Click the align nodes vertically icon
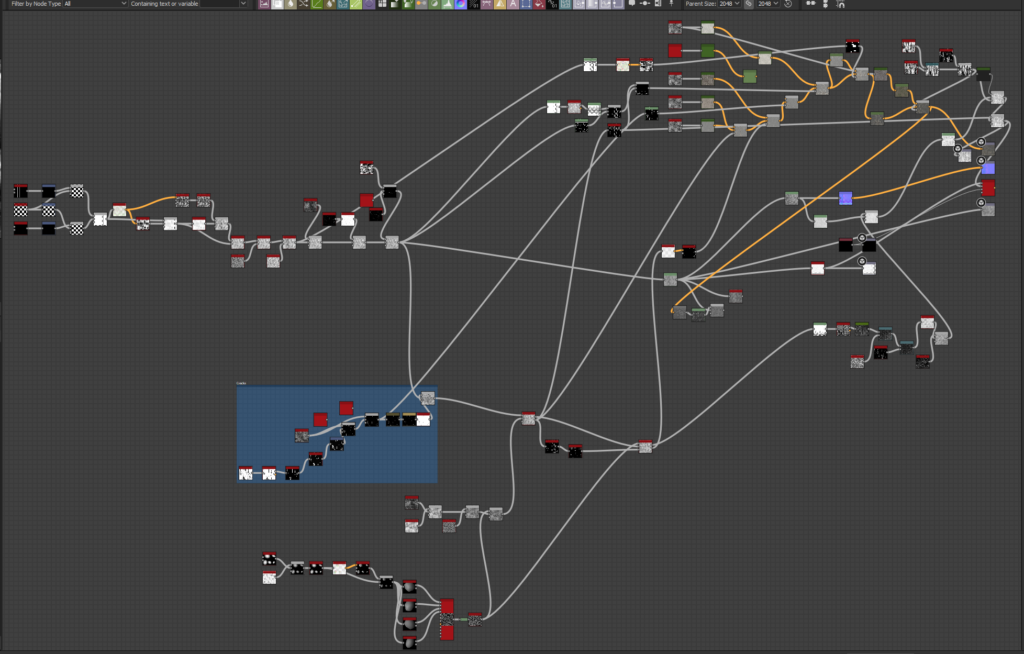The image size is (1024, 654). (825, 4)
